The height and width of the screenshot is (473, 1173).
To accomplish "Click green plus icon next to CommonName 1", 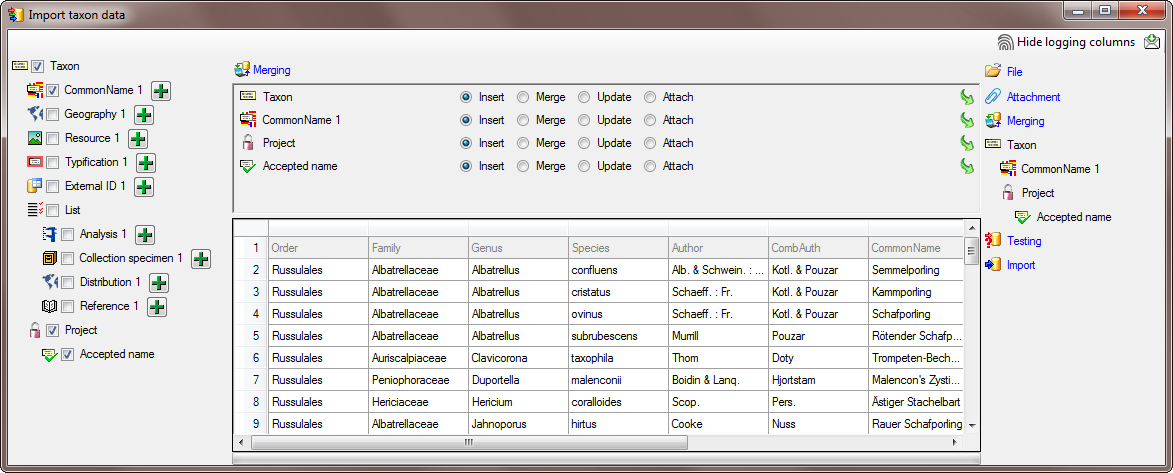I will (161, 91).
